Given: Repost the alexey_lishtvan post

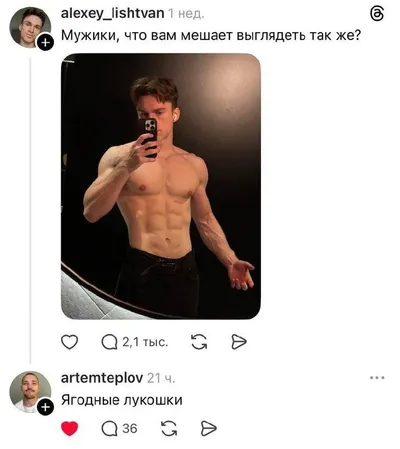Looking at the screenshot, I should 199,342.
